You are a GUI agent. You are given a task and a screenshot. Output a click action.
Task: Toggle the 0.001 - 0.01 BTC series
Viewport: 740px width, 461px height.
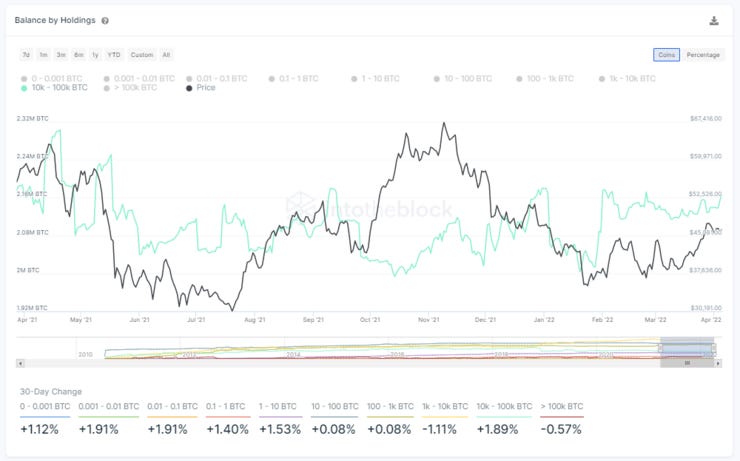[x=139, y=78]
